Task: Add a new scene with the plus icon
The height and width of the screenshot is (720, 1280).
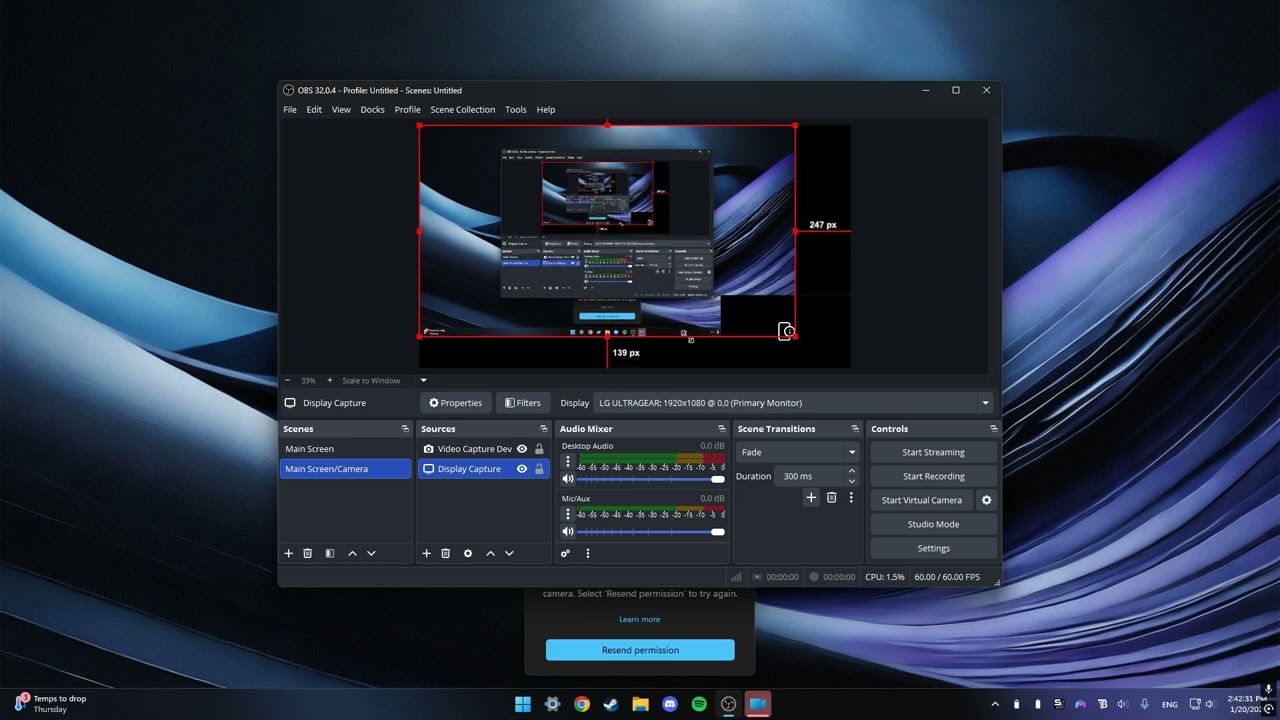Action: point(289,553)
